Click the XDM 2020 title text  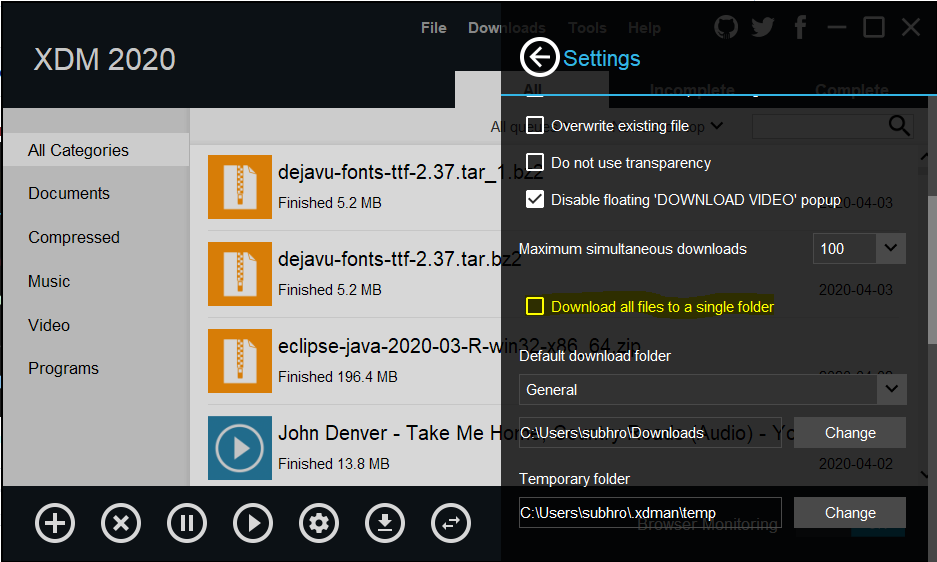(105, 59)
